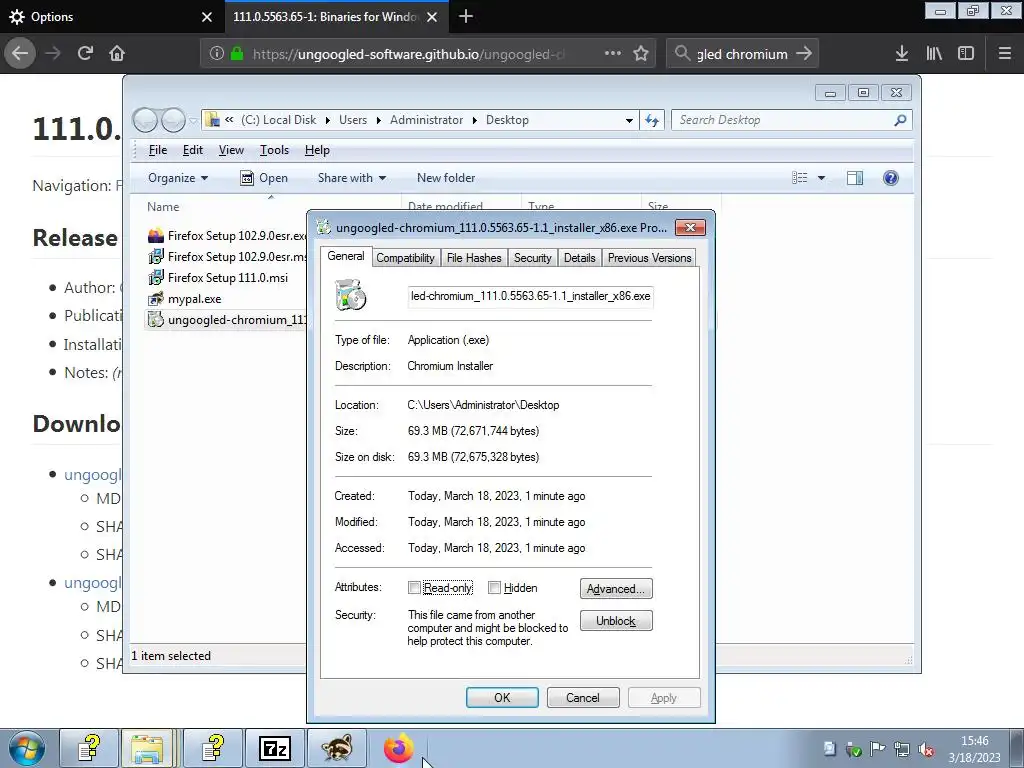Check the Read-only attribute checkbox
The height and width of the screenshot is (768, 1024).
(x=414, y=588)
